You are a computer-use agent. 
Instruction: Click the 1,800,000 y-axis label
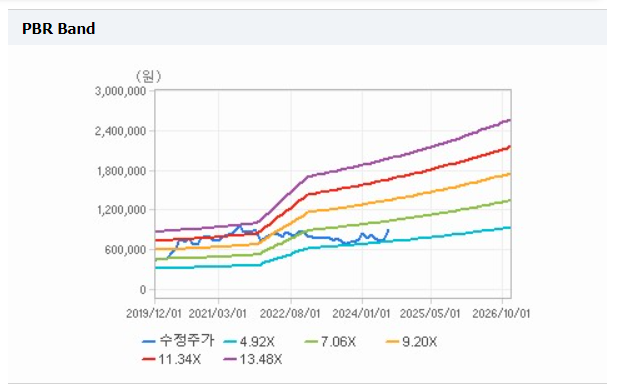click(121, 171)
